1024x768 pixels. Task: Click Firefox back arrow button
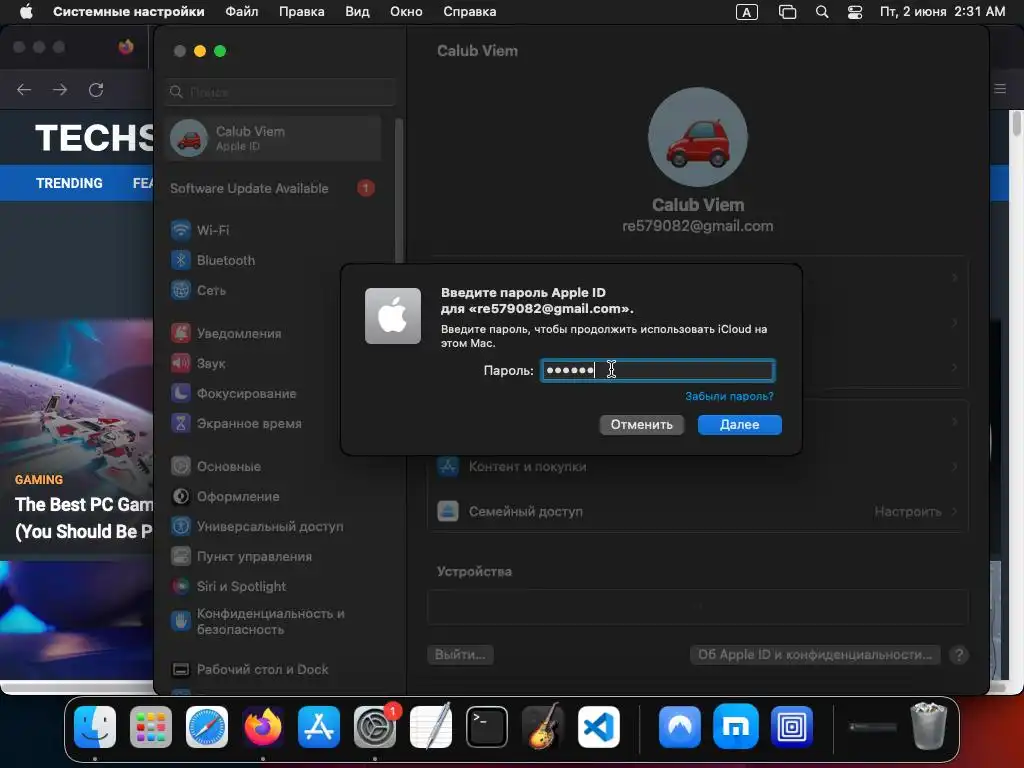click(24, 89)
